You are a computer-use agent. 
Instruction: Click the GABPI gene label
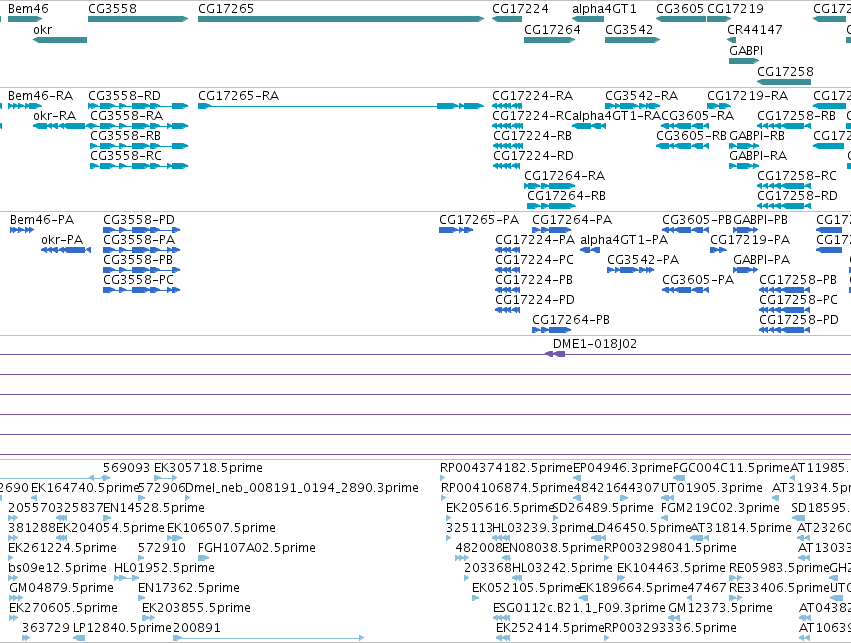746,50
